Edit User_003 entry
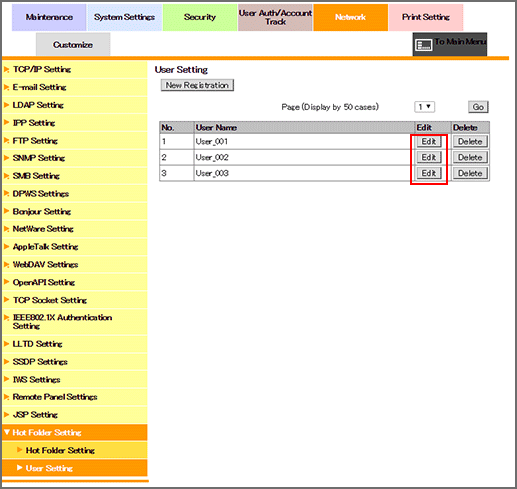517x489 pixels. tap(429, 173)
